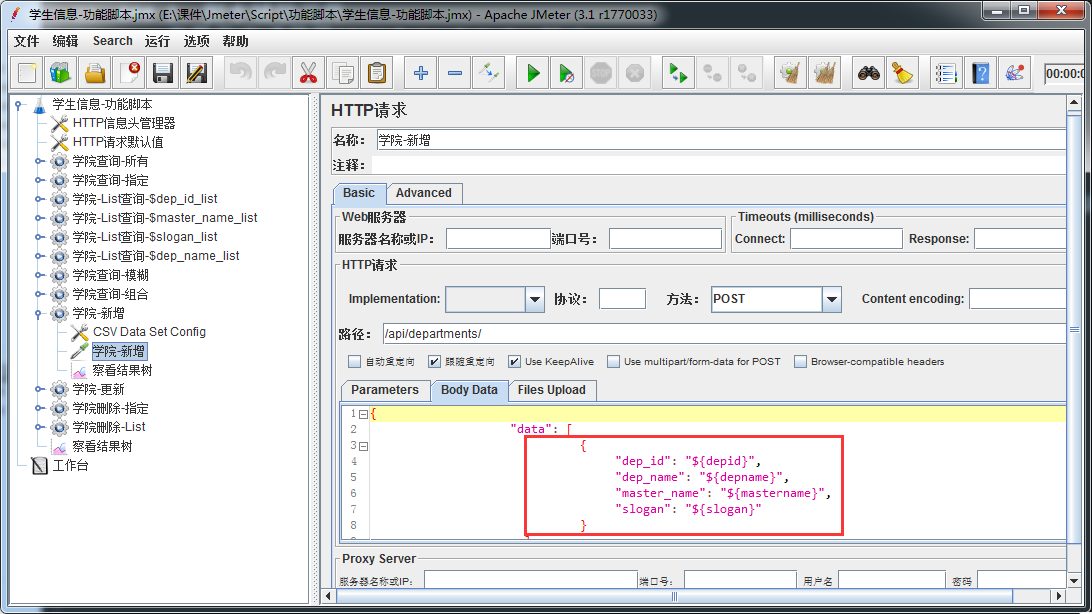The width and height of the screenshot is (1092, 614).
Task: Click the Close test plan icon
Action: tap(129, 73)
